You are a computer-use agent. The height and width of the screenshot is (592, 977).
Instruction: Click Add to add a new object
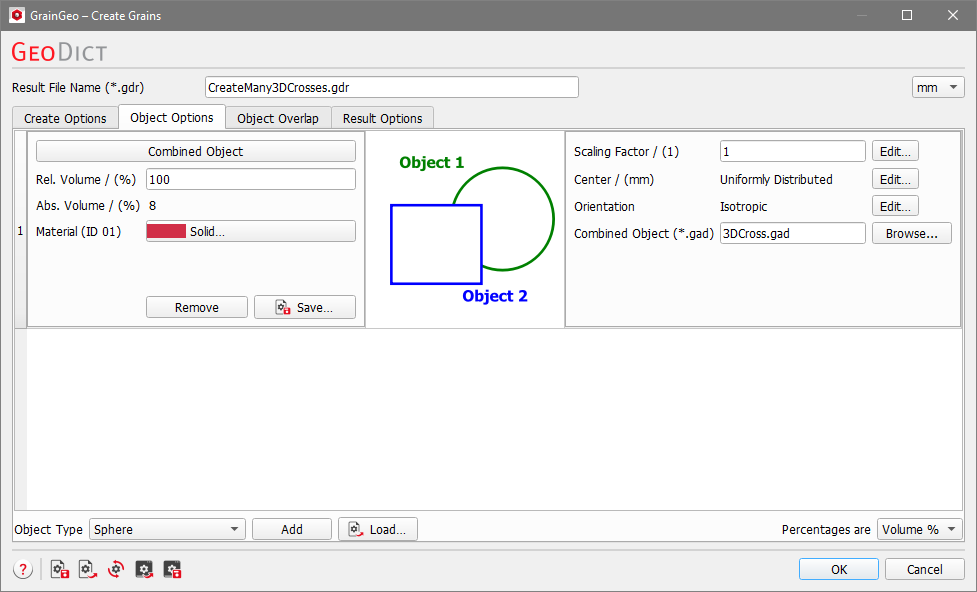click(x=292, y=529)
